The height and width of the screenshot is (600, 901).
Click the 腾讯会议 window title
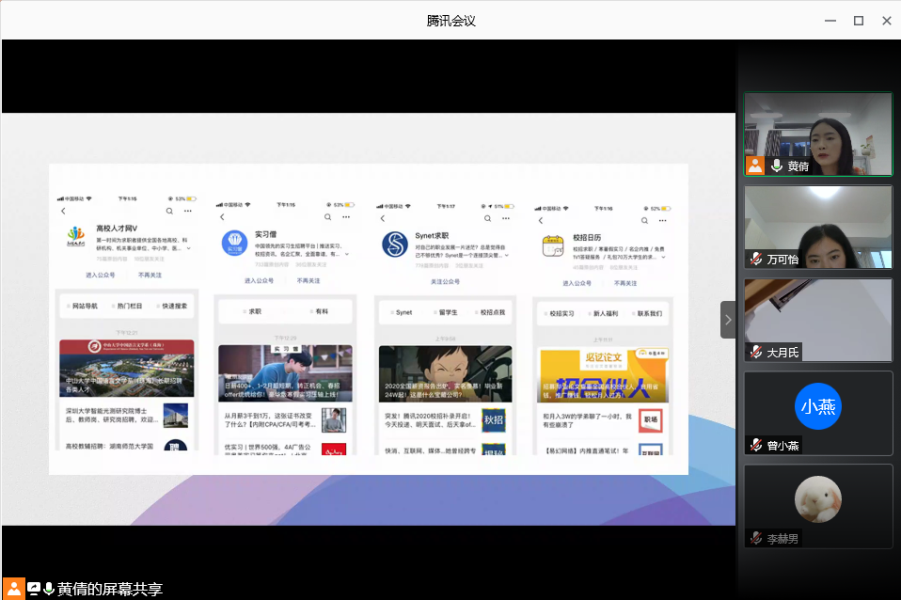pyautogui.click(x=450, y=21)
